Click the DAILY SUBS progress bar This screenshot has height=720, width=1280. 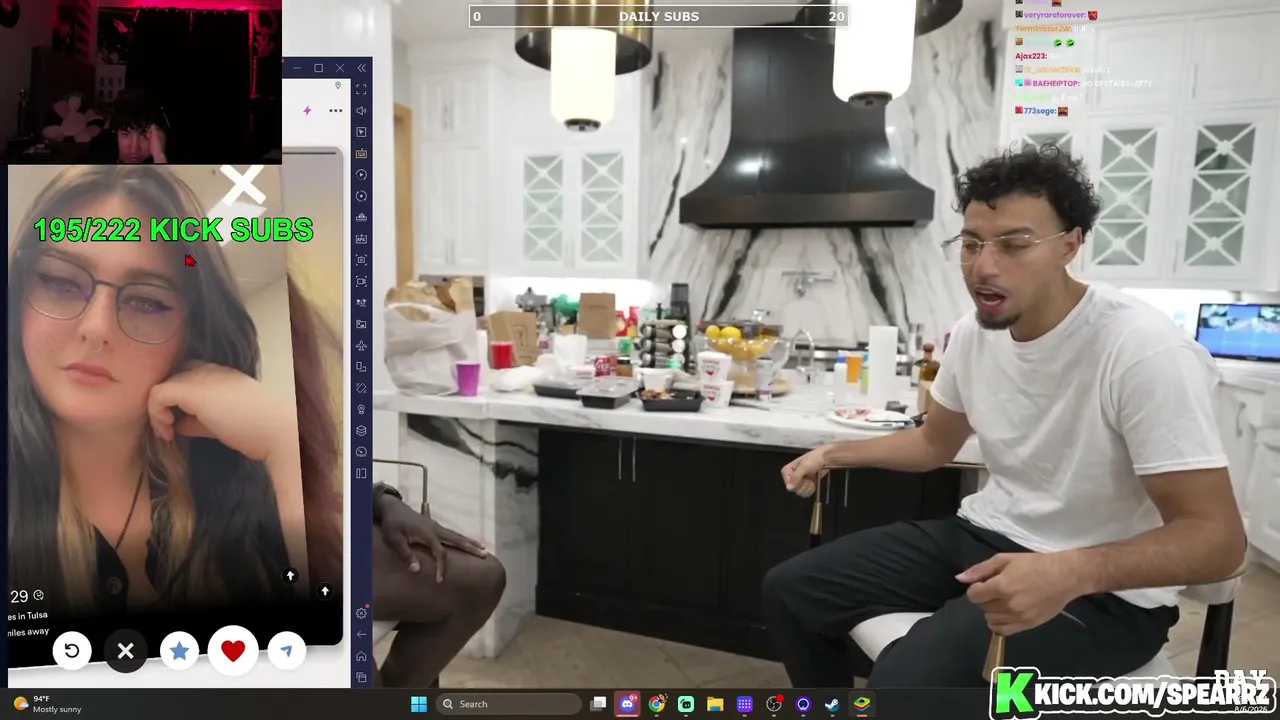coord(658,16)
